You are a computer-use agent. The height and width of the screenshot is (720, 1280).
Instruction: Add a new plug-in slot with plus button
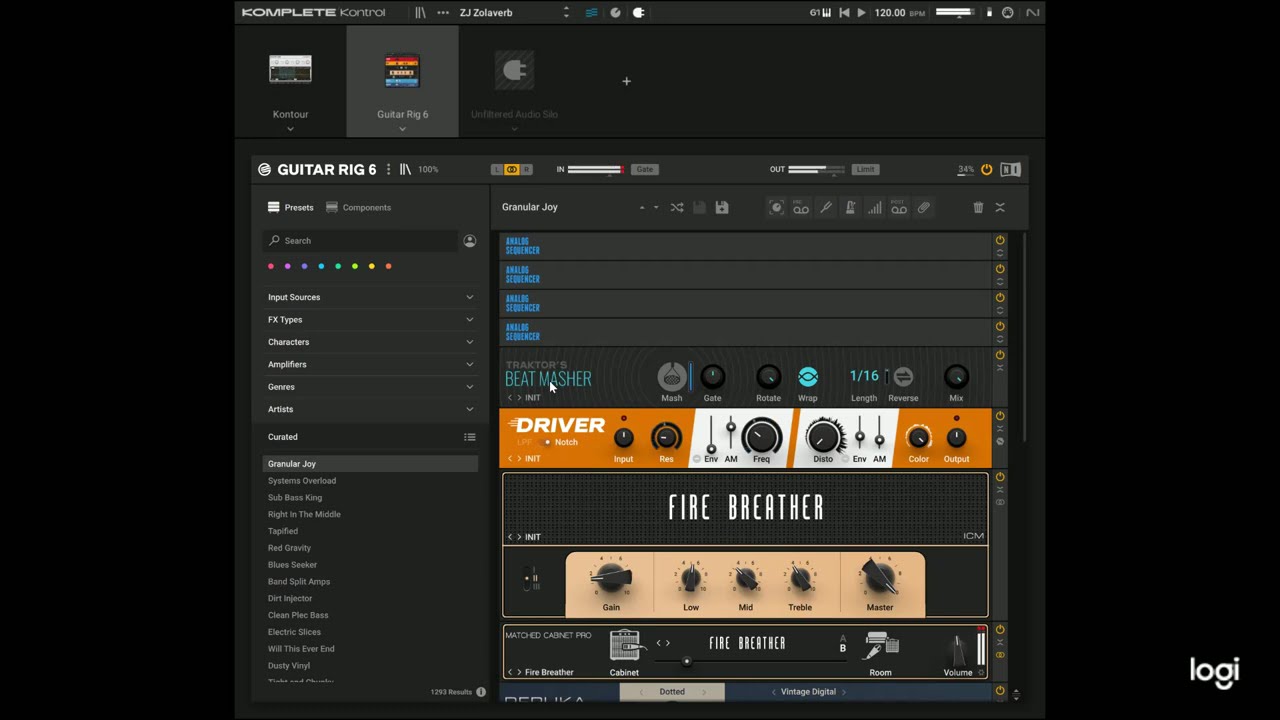tap(626, 81)
